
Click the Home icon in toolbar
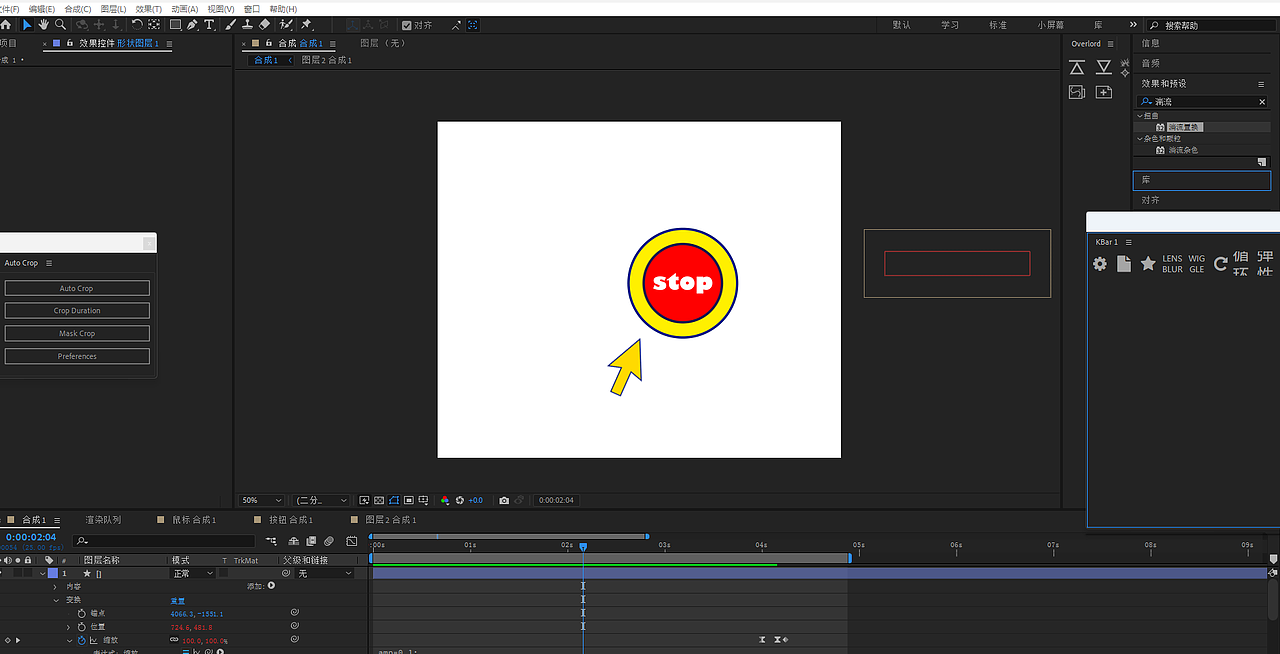(7, 24)
